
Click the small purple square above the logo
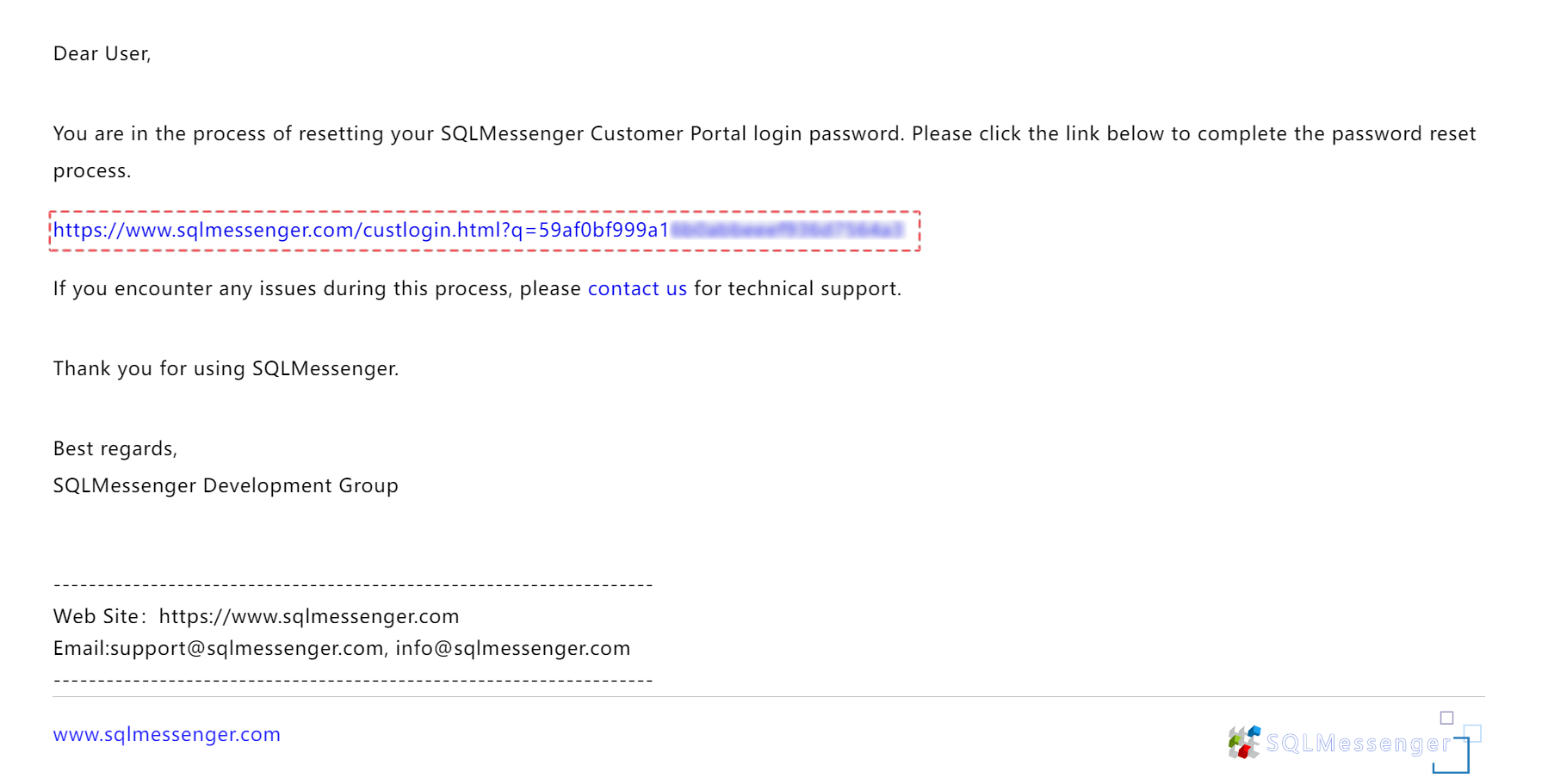(1446, 718)
